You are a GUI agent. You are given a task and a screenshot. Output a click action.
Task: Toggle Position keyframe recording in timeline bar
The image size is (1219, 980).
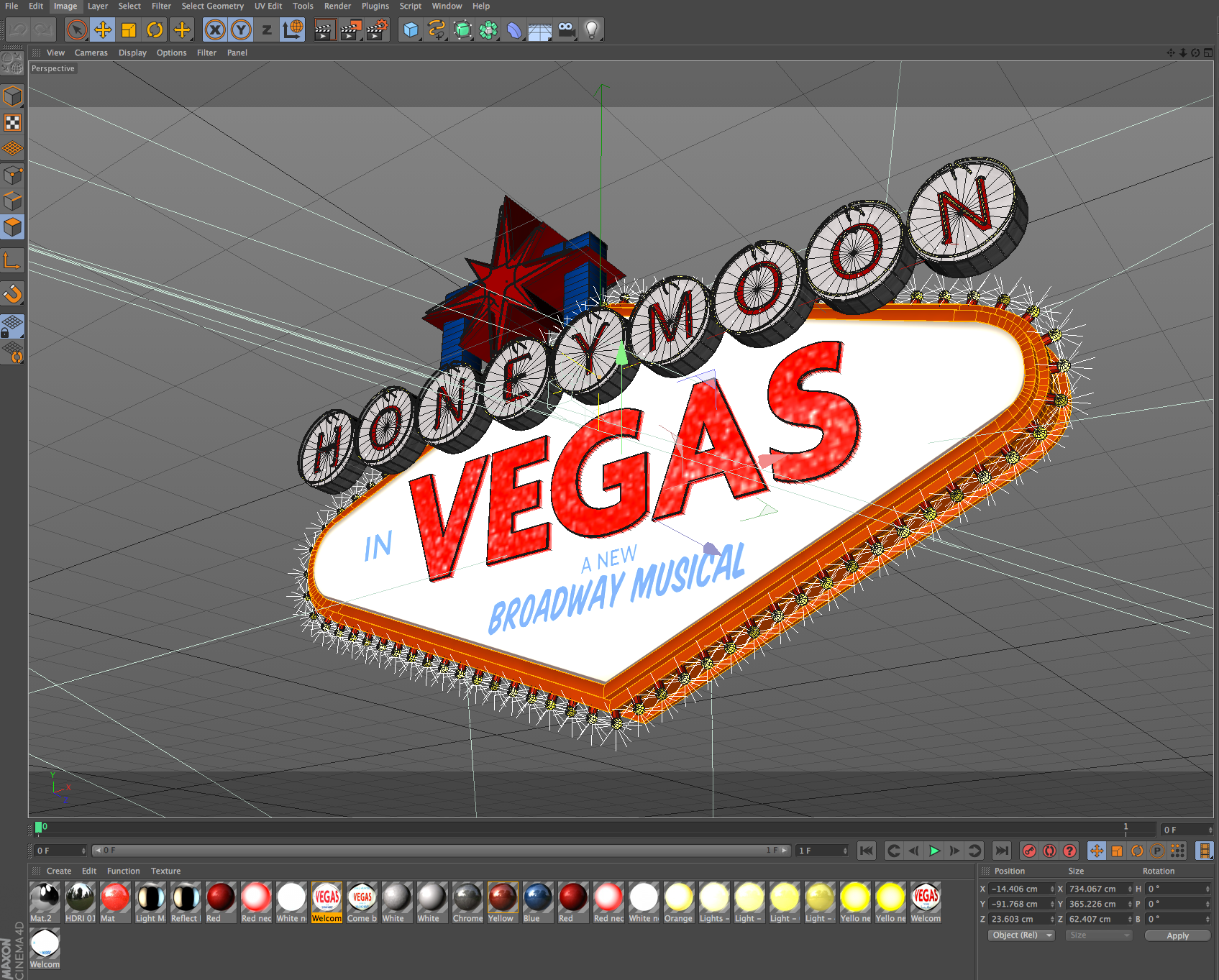[1097, 851]
